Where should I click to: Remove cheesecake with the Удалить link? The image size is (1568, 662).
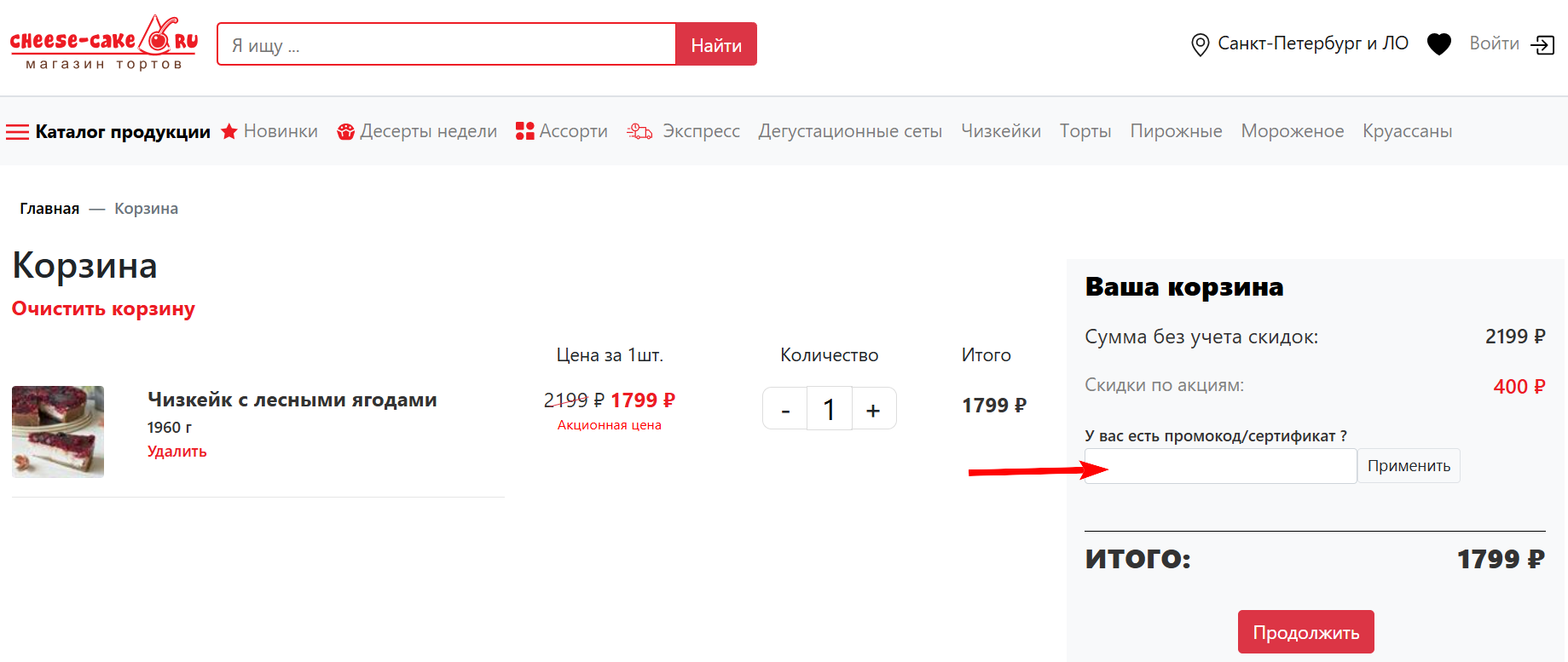(176, 452)
